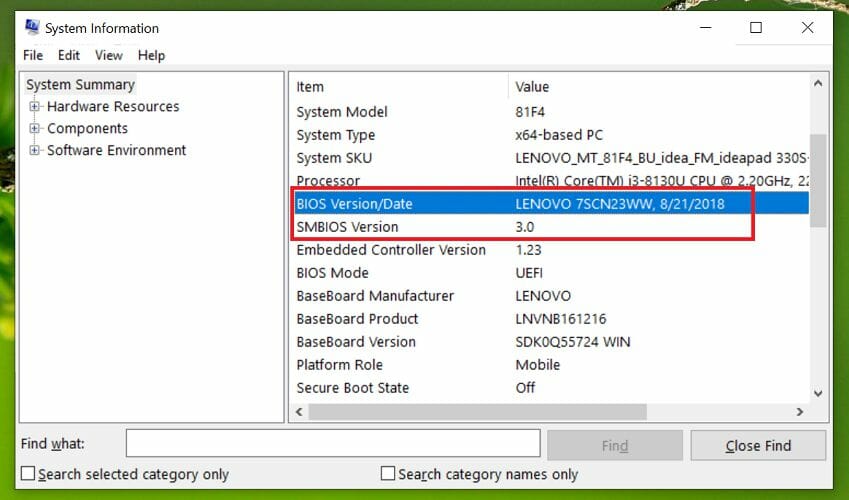The height and width of the screenshot is (500, 849).
Task: Select the Secure Boot State row
Action: click(550, 388)
